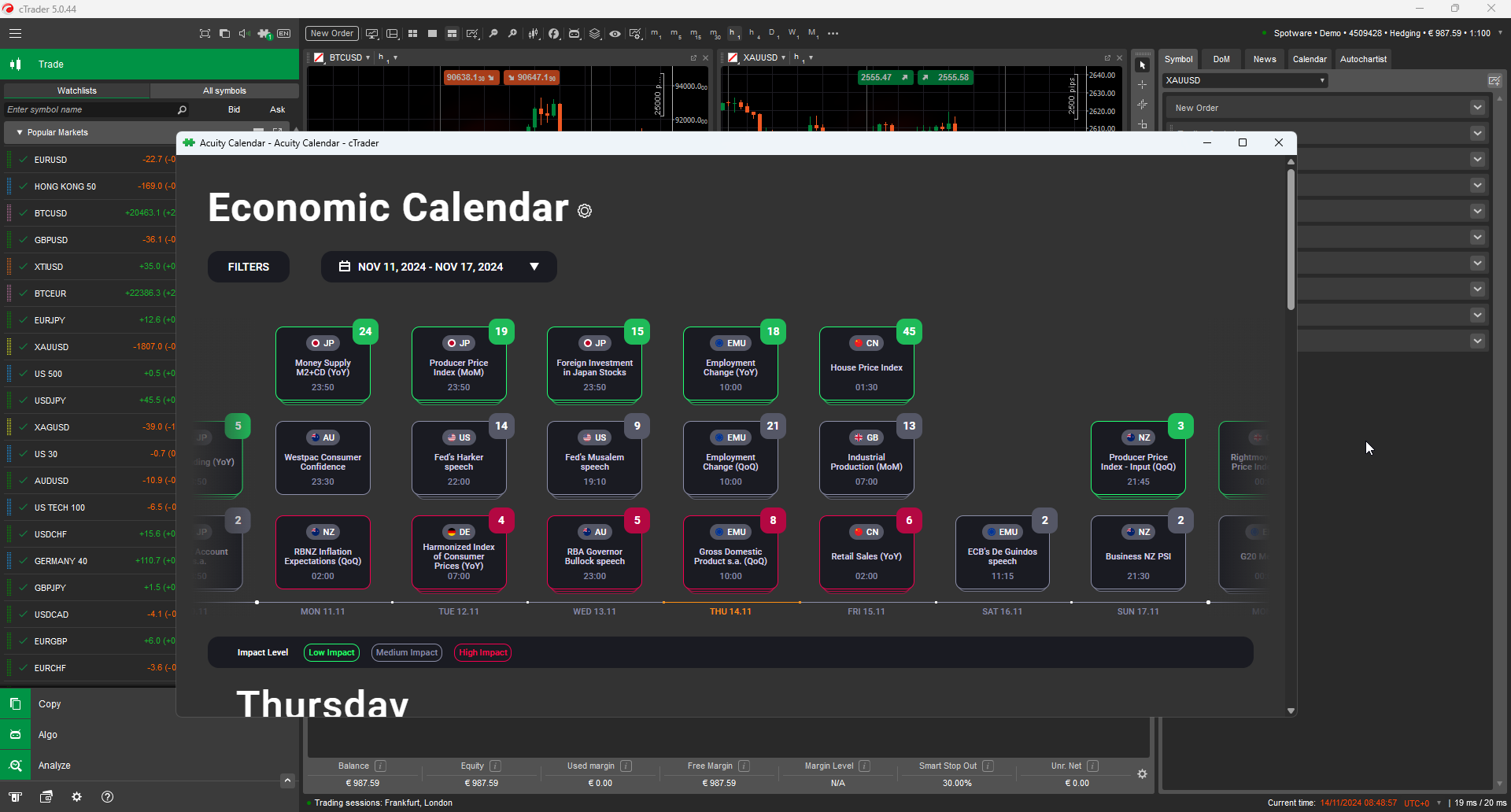Toggle fullscreen mode icon in top toolbar
The image size is (1511, 812).
click(205, 33)
